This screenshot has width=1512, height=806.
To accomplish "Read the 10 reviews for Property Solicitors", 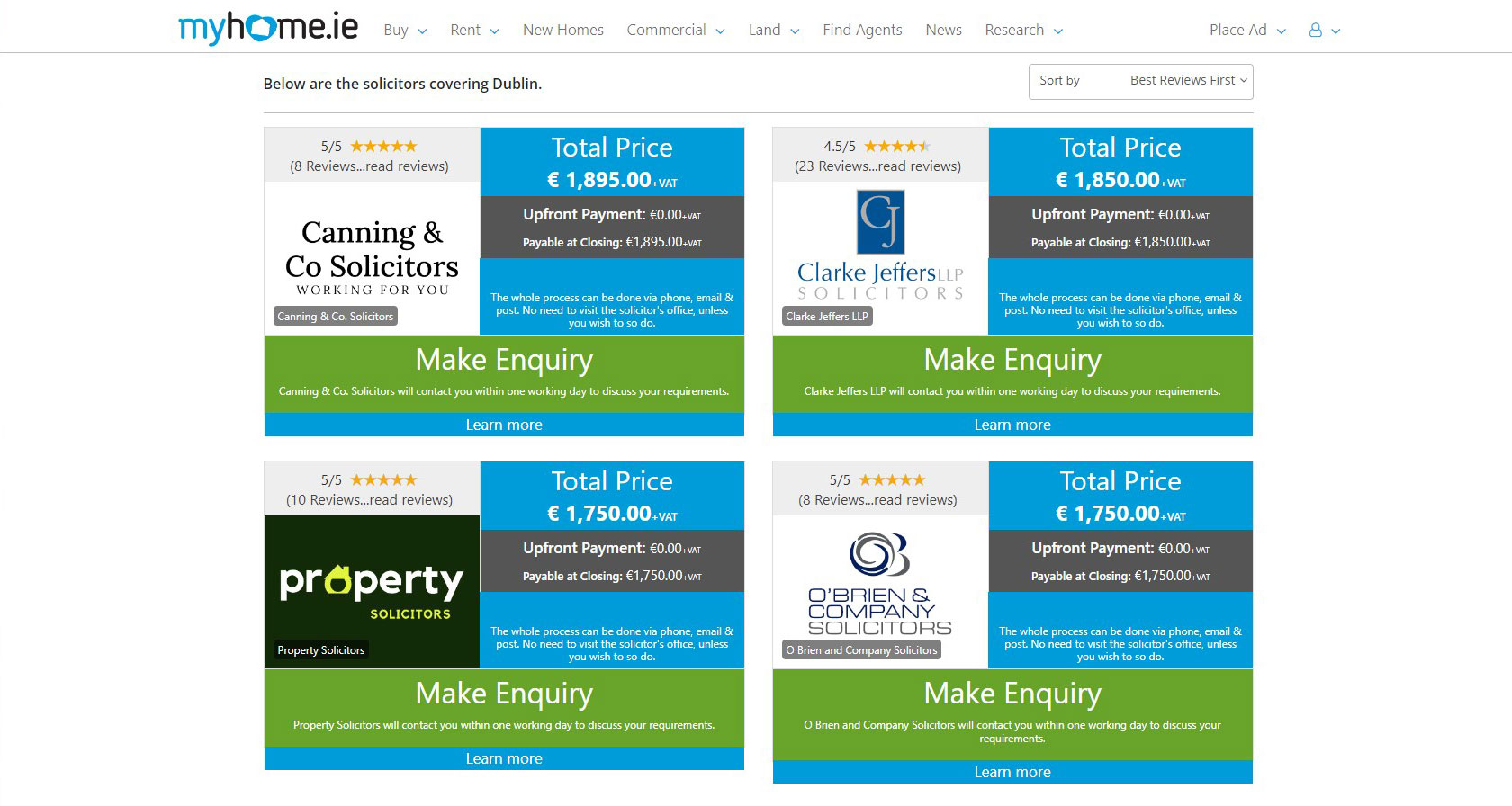I will pos(369,500).
